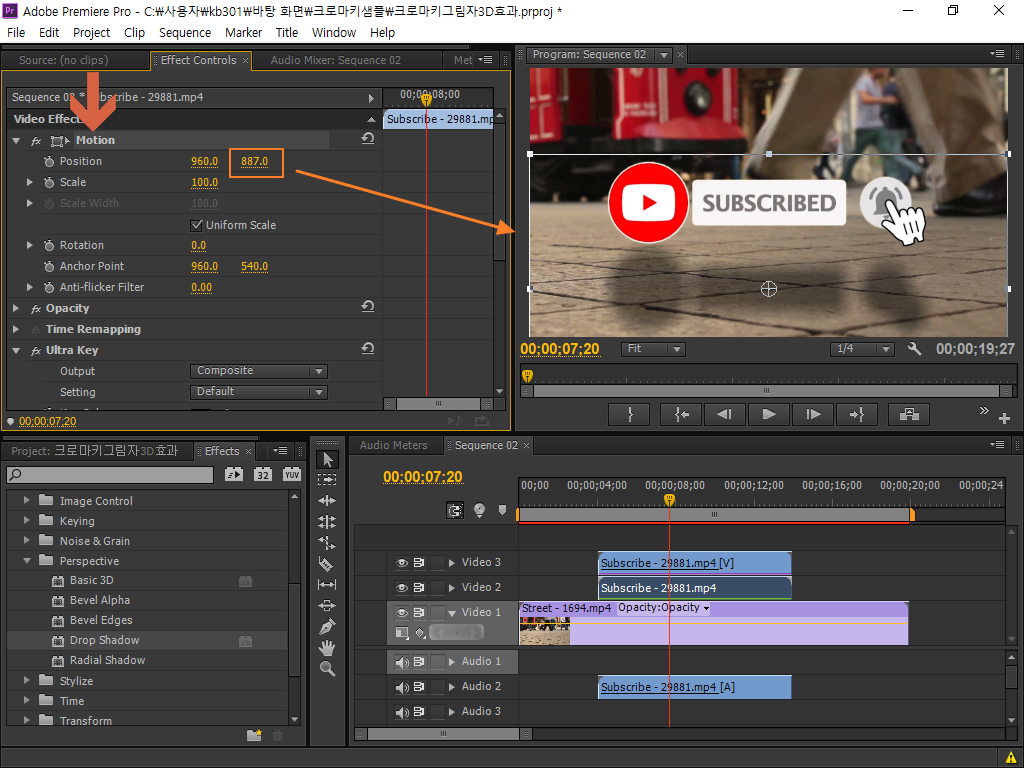
Task: Select the Pen tool
Action: (327, 627)
